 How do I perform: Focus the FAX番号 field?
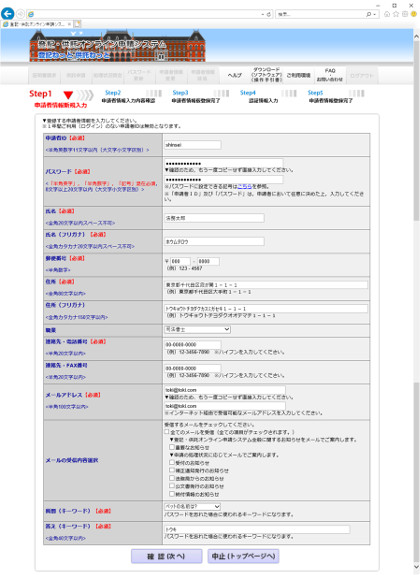click(193, 368)
